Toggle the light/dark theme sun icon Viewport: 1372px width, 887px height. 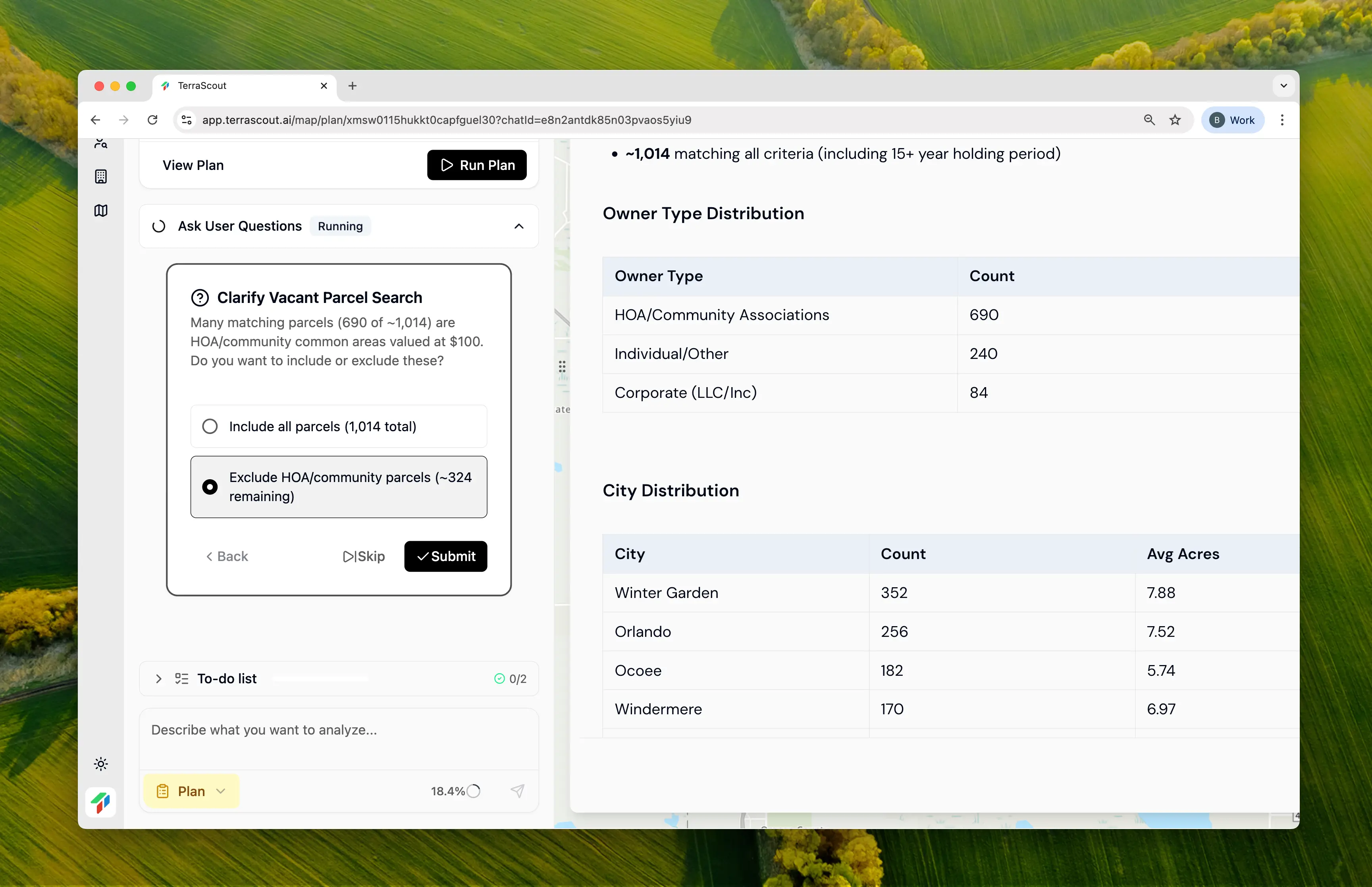click(x=101, y=764)
